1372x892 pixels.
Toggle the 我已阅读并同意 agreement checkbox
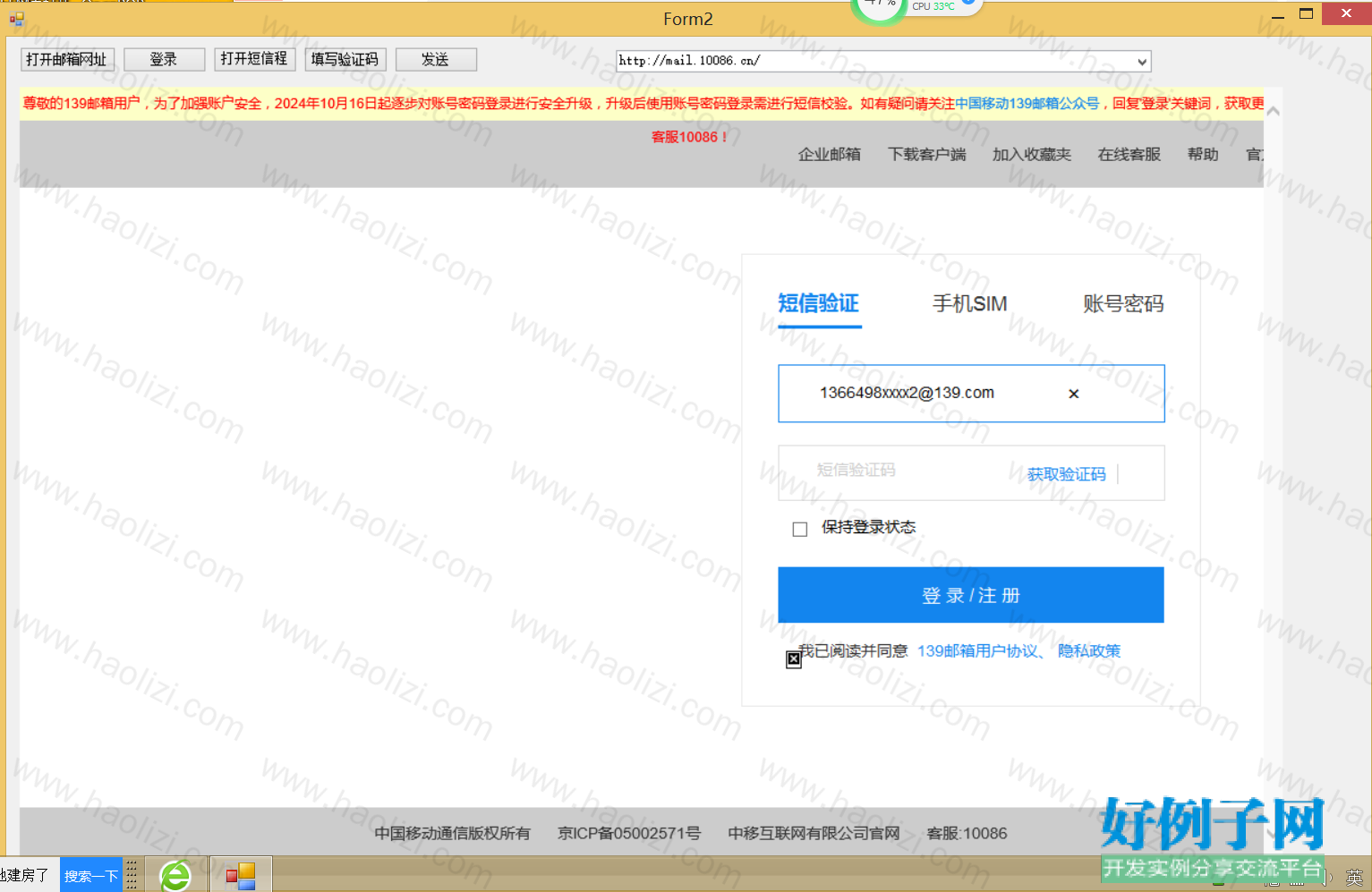(793, 659)
